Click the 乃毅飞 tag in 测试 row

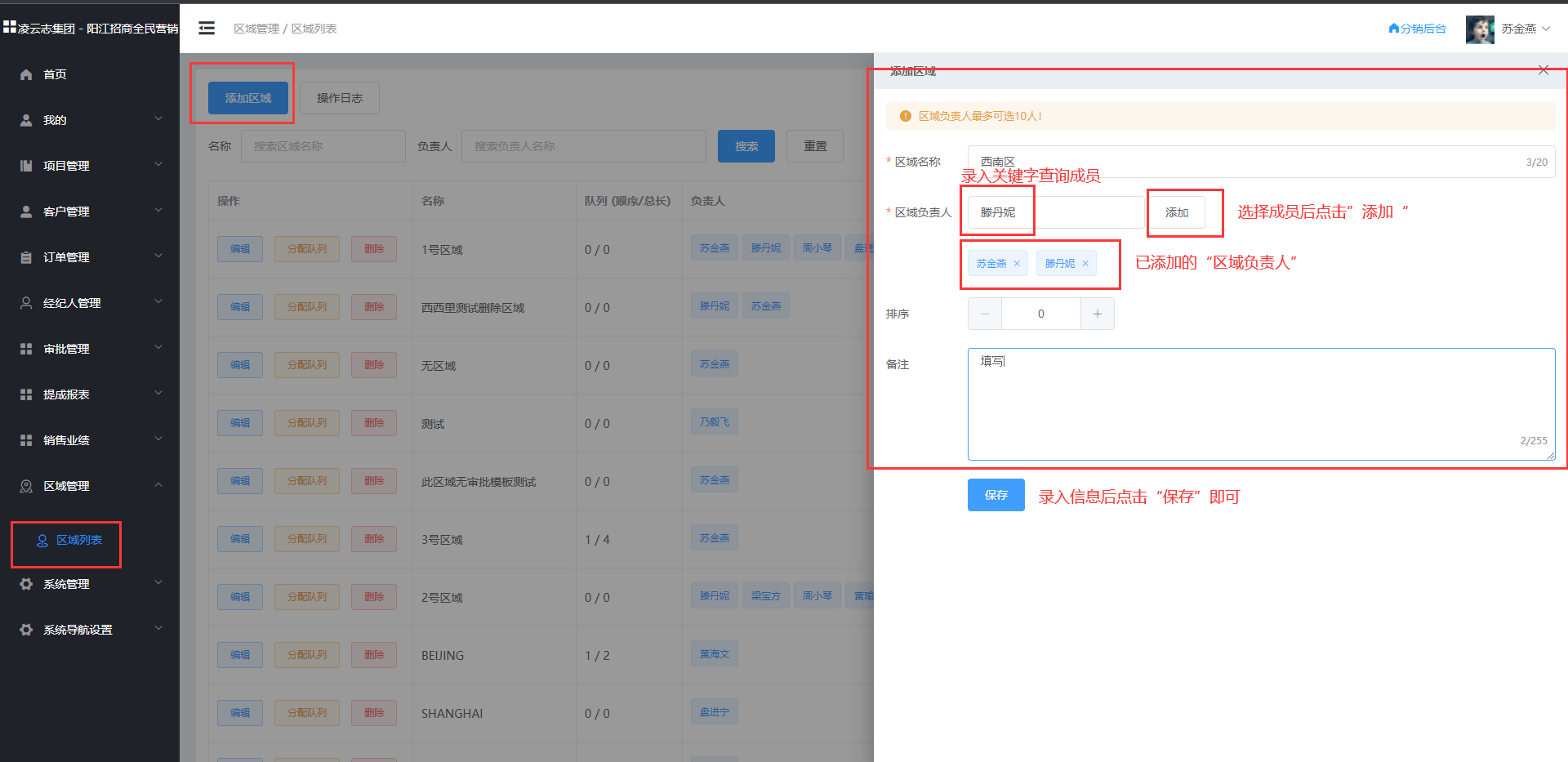715,422
